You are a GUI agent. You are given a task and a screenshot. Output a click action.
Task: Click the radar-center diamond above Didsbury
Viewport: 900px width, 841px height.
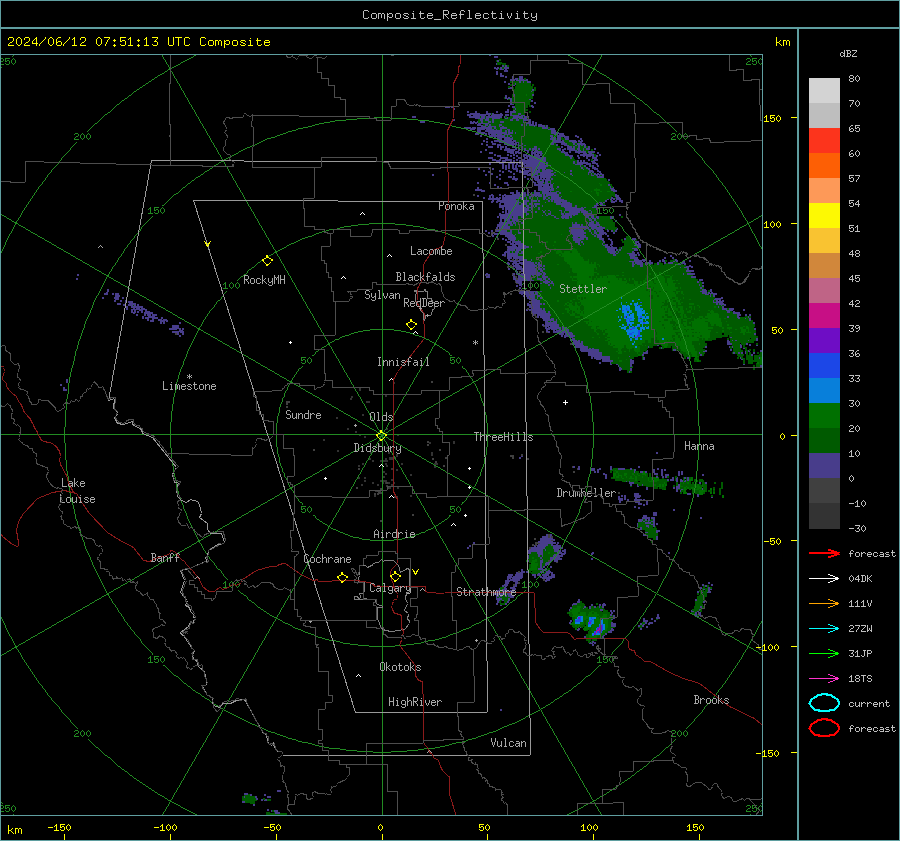(x=382, y=436)
